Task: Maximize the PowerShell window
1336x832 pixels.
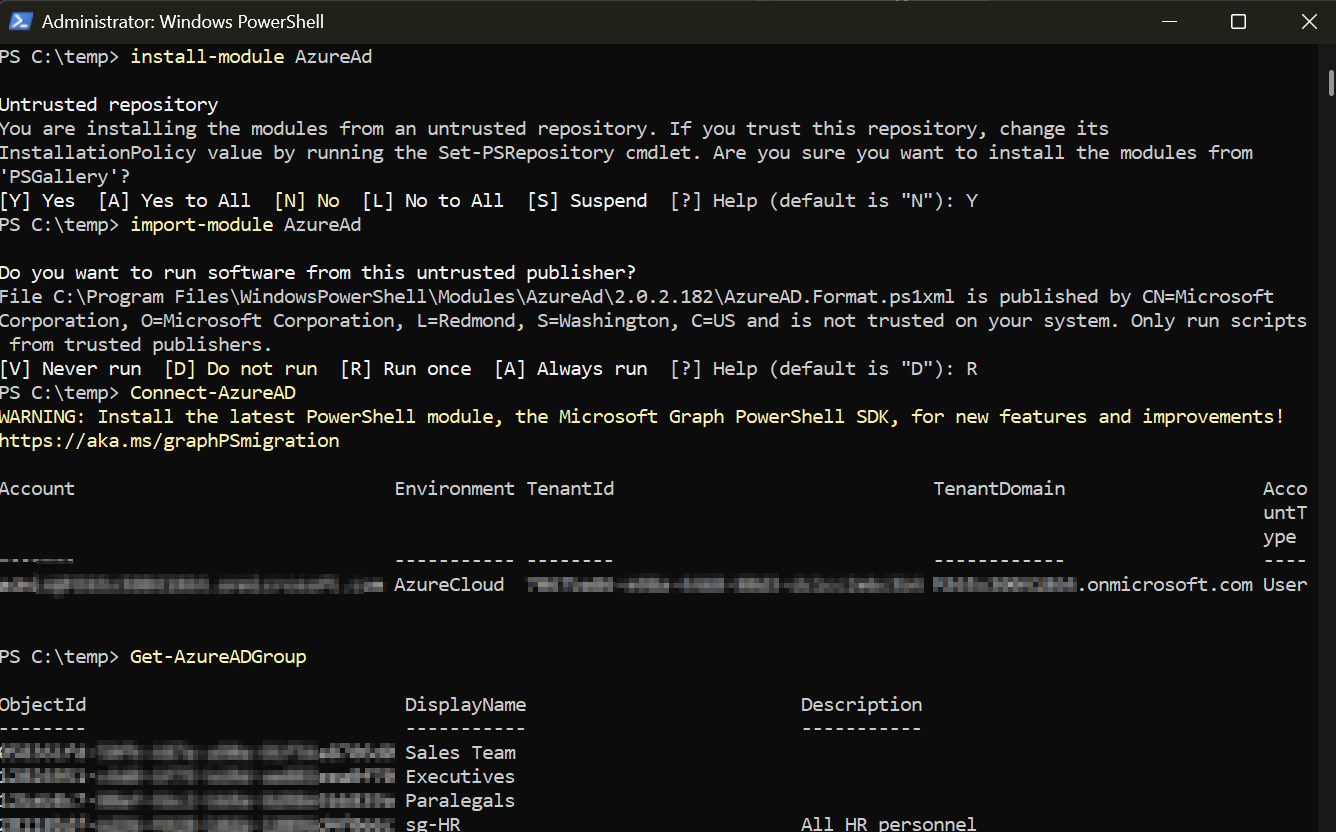Action: pos(1238,21)
